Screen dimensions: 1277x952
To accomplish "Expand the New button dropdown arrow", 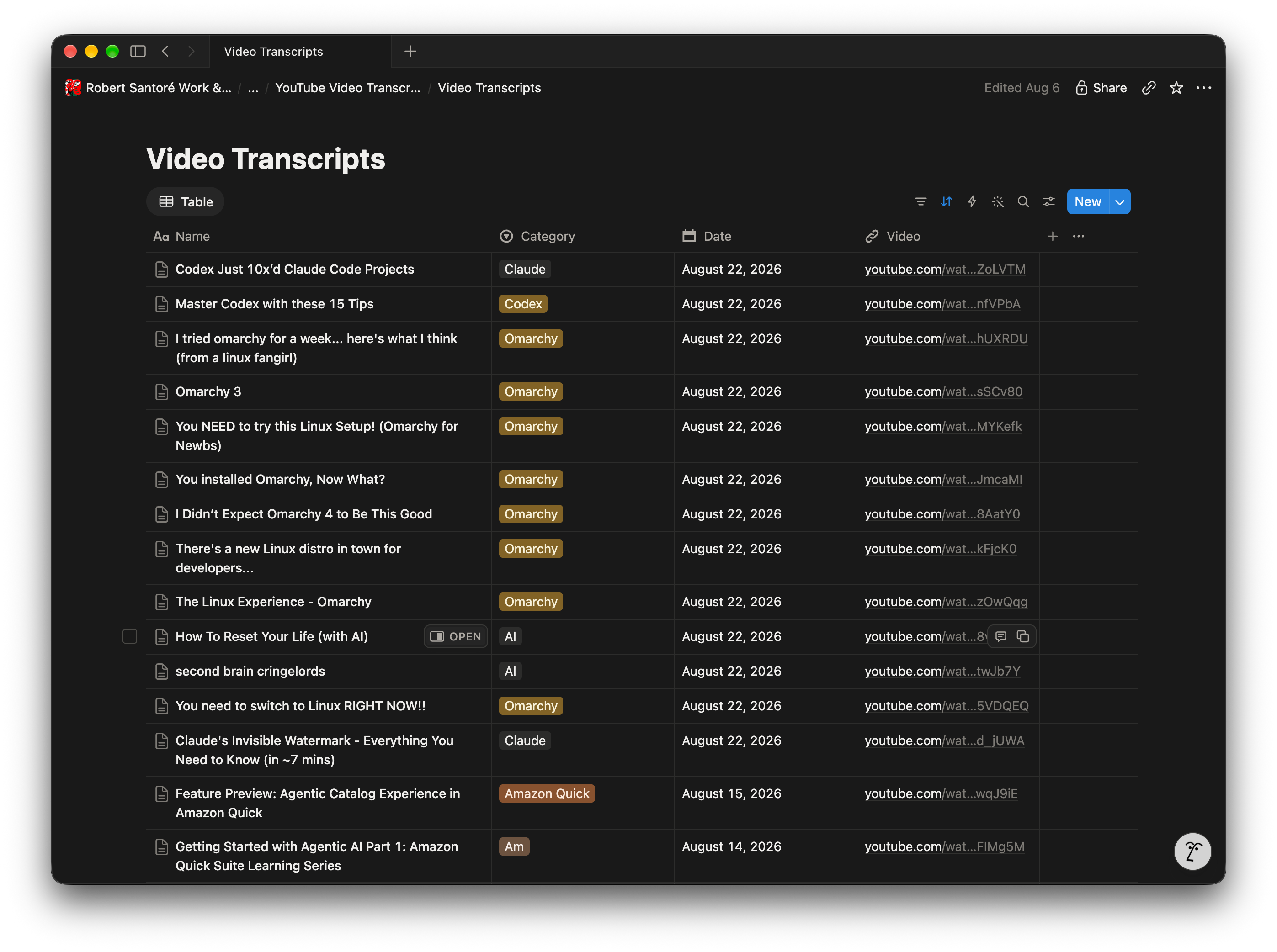I will click(x=1119, y=202).
